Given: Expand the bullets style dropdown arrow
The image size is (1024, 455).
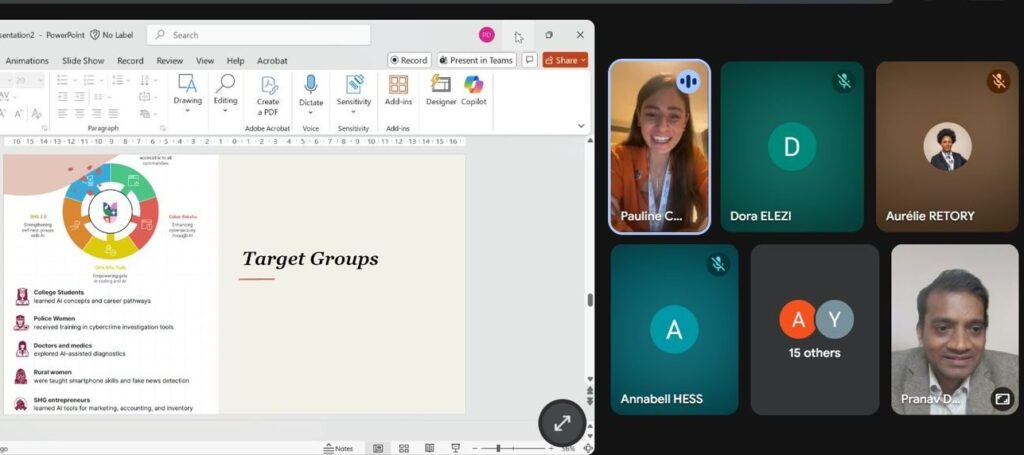Looking at the screenshot, I should coord(74,80).
